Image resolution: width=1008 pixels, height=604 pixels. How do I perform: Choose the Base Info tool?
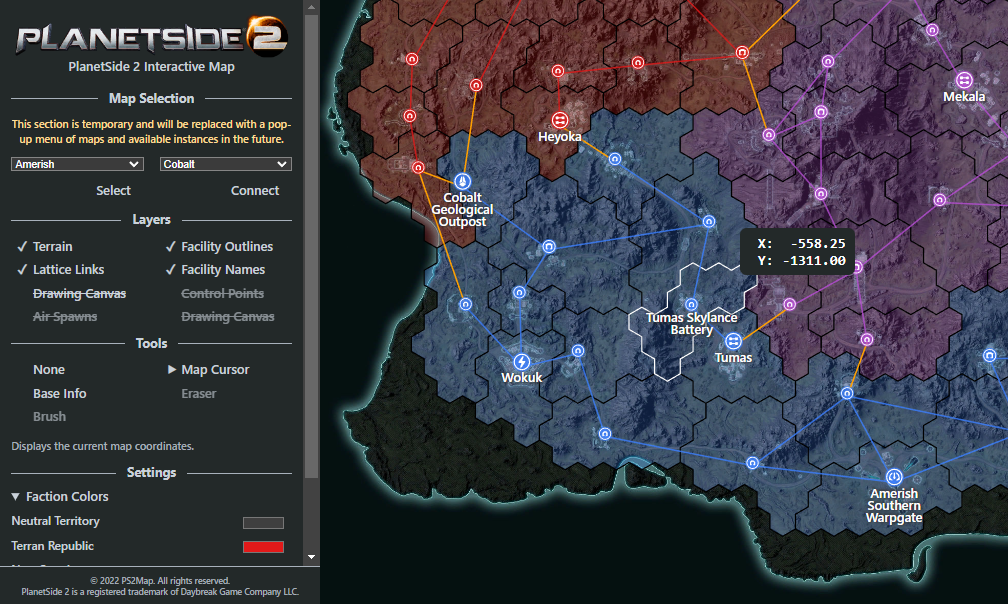(60, 394)
